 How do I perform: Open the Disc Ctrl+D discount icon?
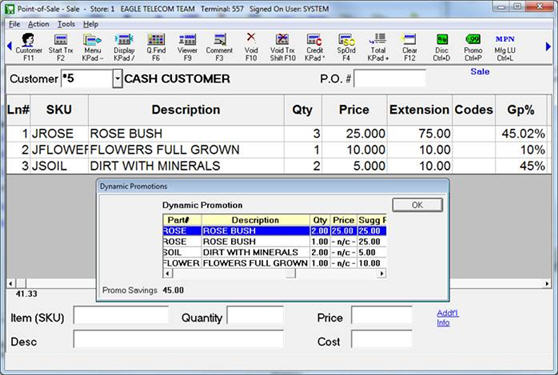point(441,47)
